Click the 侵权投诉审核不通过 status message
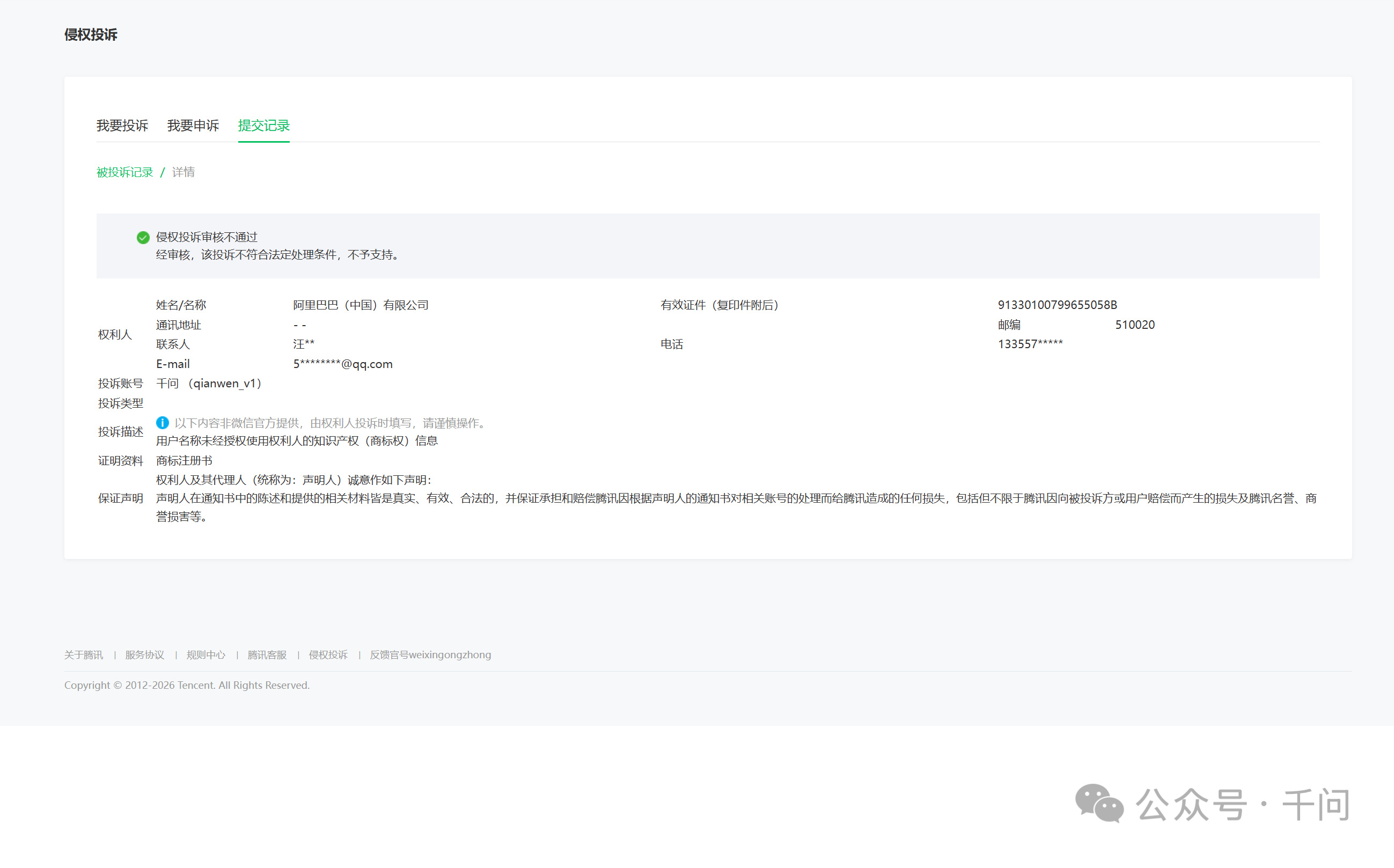 [x=207, y=238]
